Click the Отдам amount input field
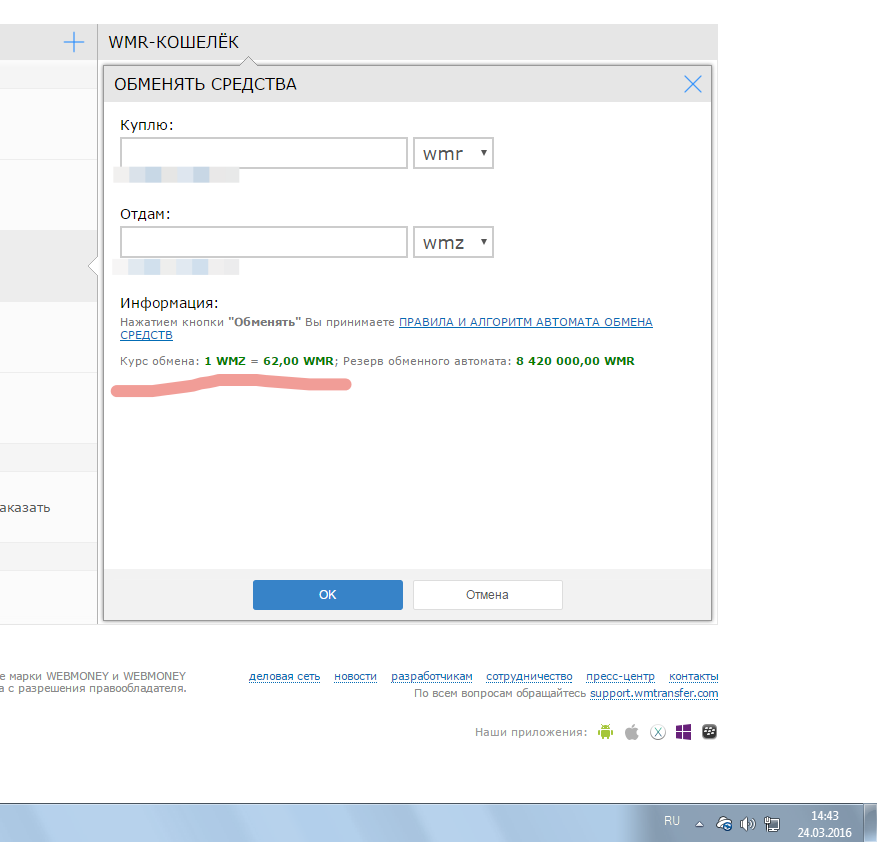Viewport: 877px width, 842px height. point(264,242)
